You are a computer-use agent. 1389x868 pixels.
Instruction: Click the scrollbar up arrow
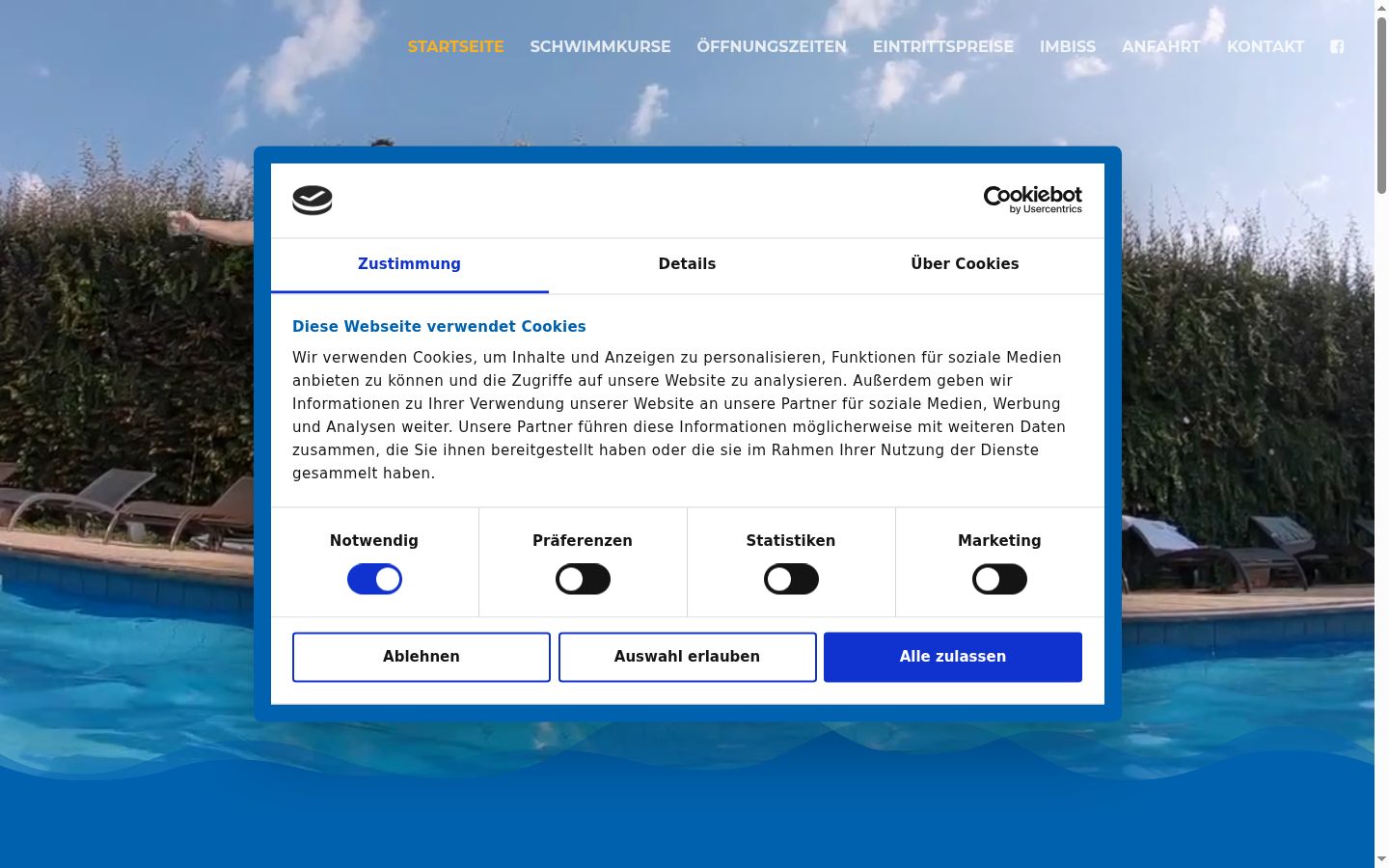[x=1381, y=8]
